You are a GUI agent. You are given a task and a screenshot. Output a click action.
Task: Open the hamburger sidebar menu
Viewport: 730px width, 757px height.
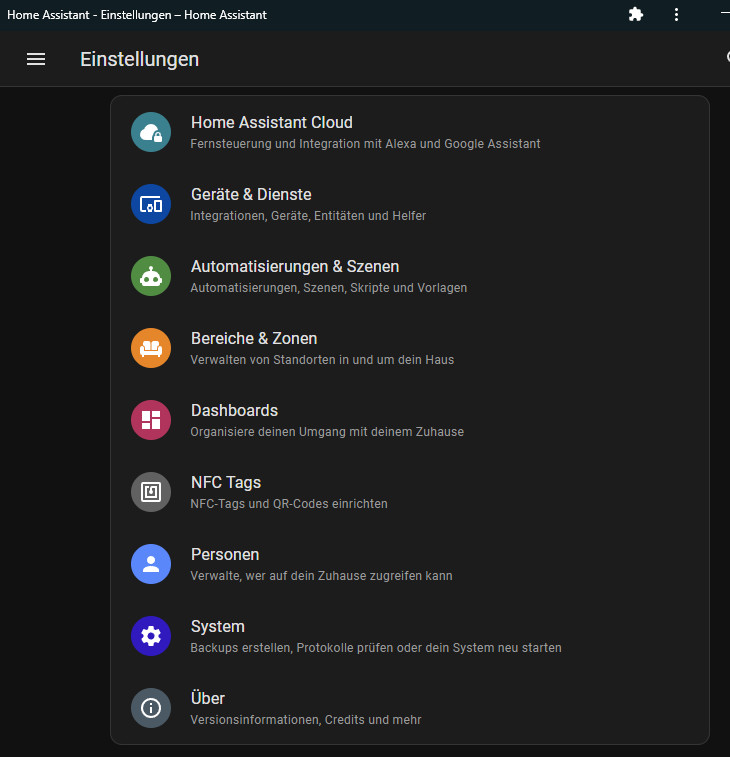[36, 59]
